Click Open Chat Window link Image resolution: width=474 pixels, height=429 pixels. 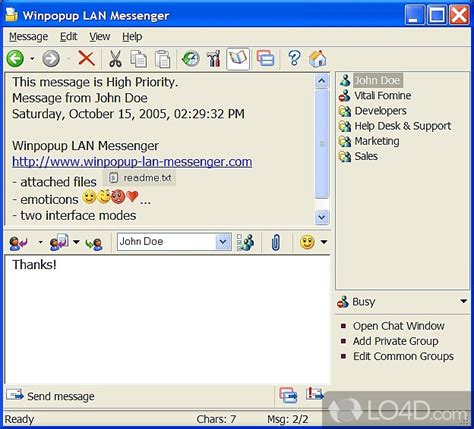coord(399,326)
